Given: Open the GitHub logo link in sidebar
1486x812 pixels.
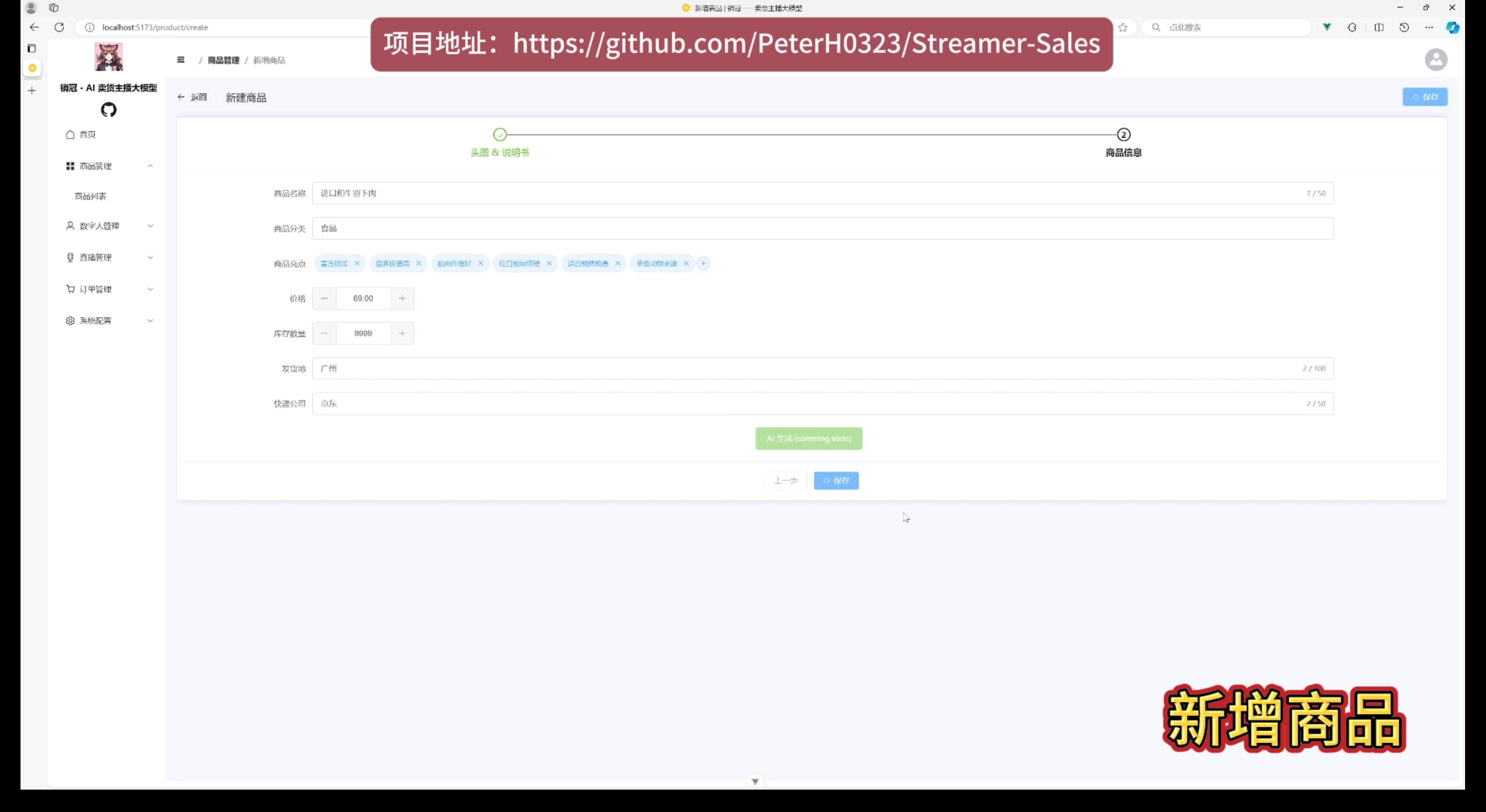Looking at the screenshot, I should 108,110.
